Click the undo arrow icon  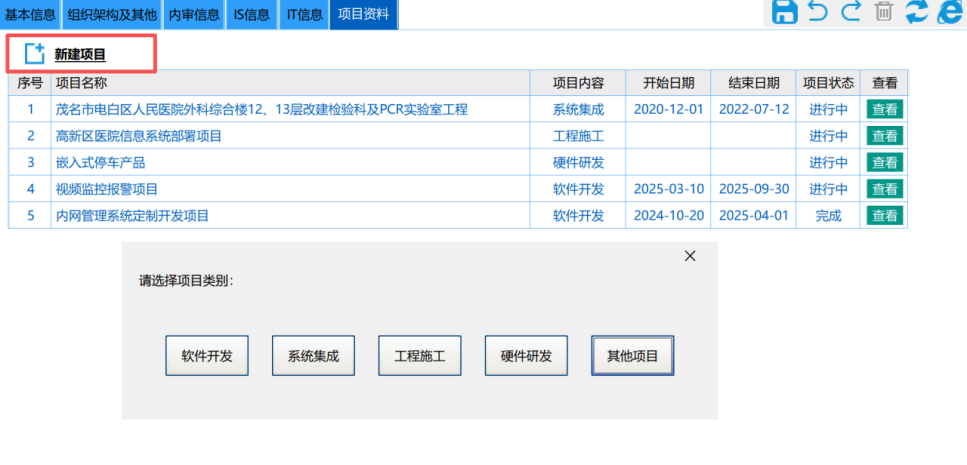point(818,12)
